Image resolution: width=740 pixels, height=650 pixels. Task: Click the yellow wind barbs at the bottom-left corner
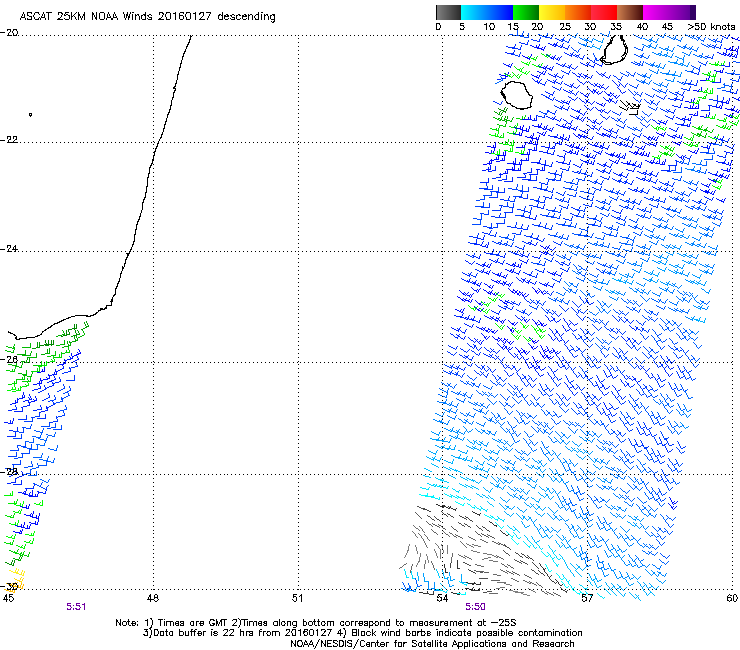click(14, 580)
